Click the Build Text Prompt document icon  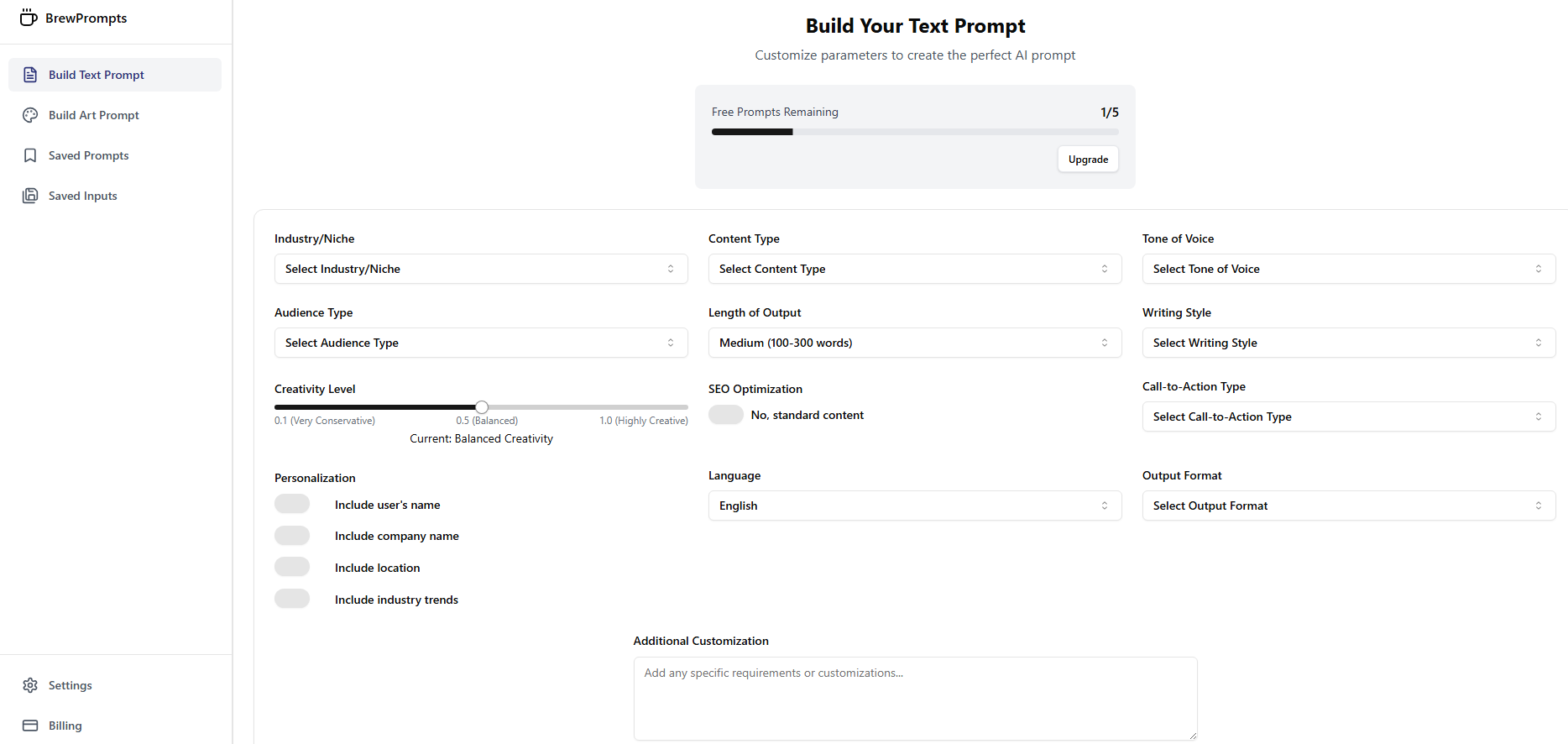tap(30, 75)
